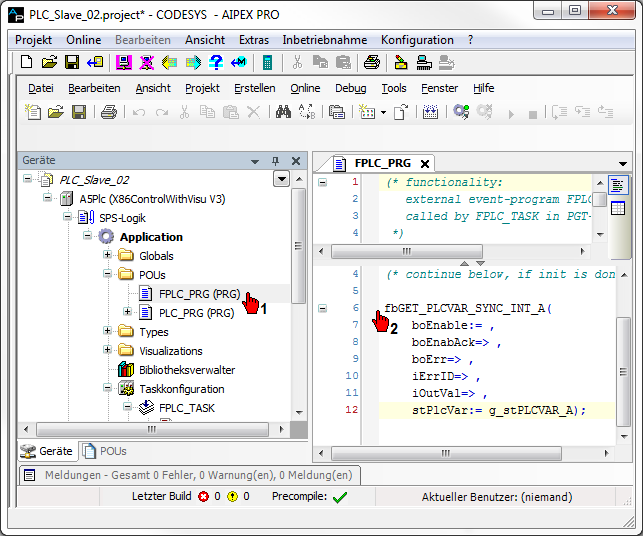
Task: Click the teal calculator icon
Action: [x=267, y=62]
